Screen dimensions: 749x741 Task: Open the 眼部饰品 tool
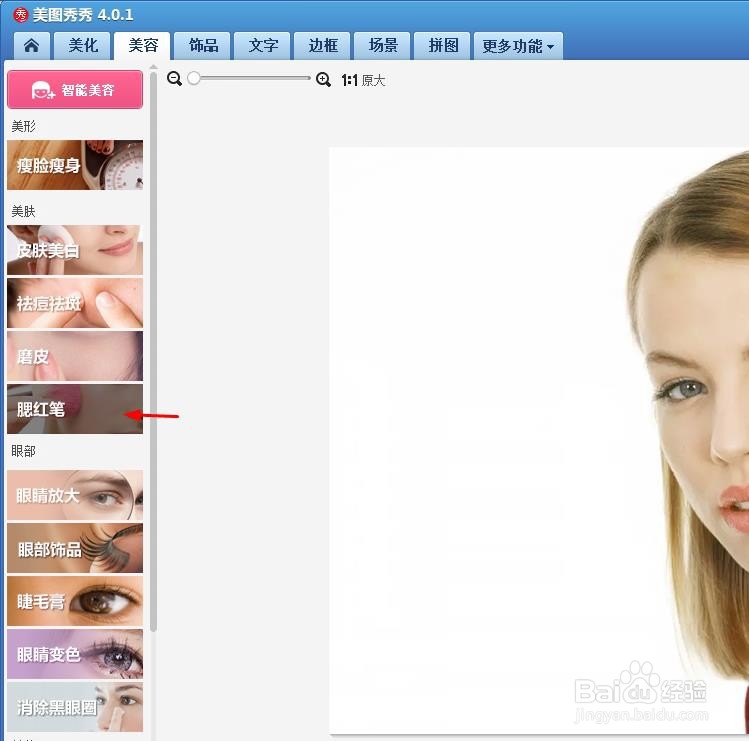click(x=75, y=548)
